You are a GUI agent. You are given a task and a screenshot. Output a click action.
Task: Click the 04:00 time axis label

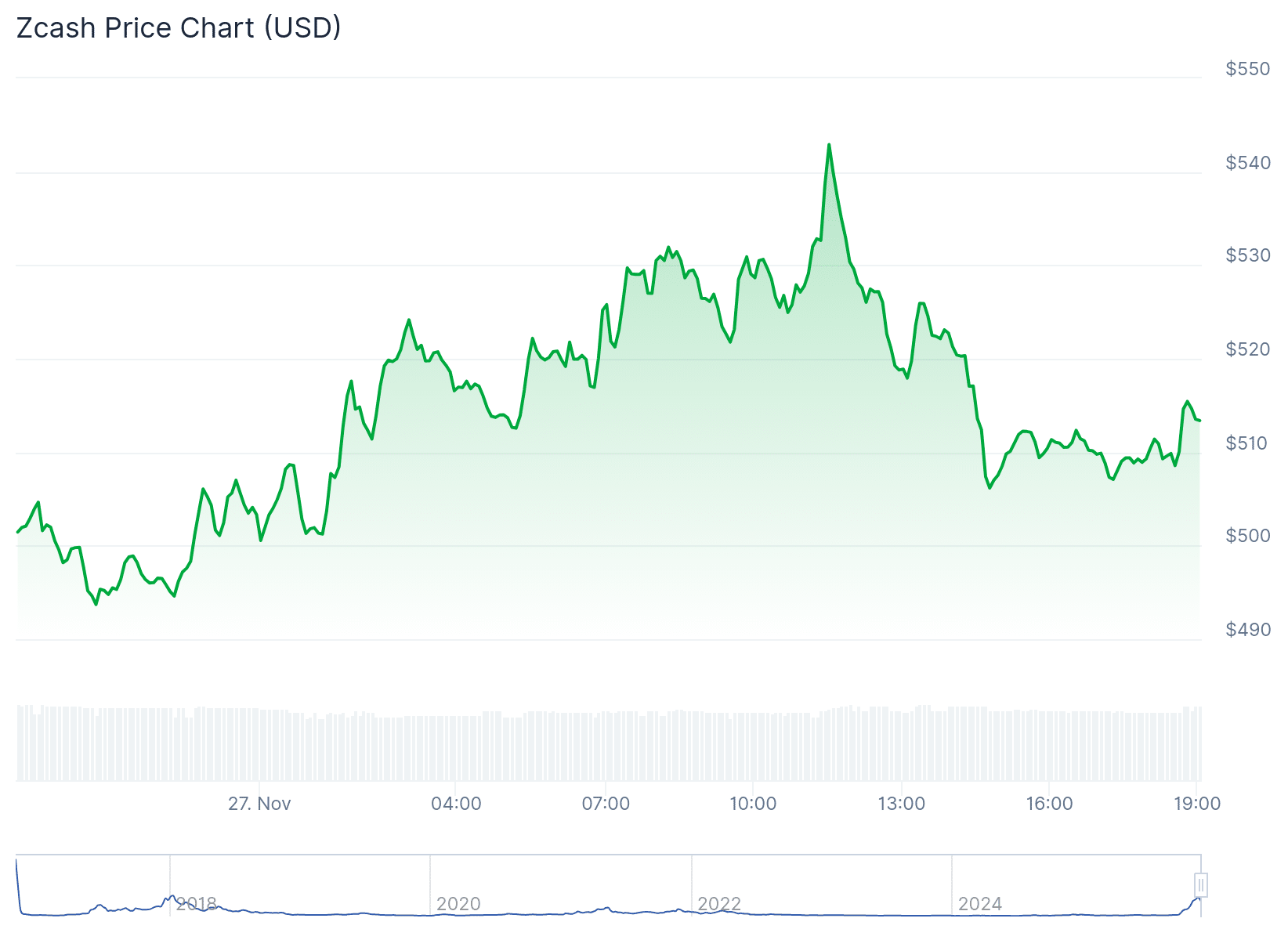[x=456, y=804]
